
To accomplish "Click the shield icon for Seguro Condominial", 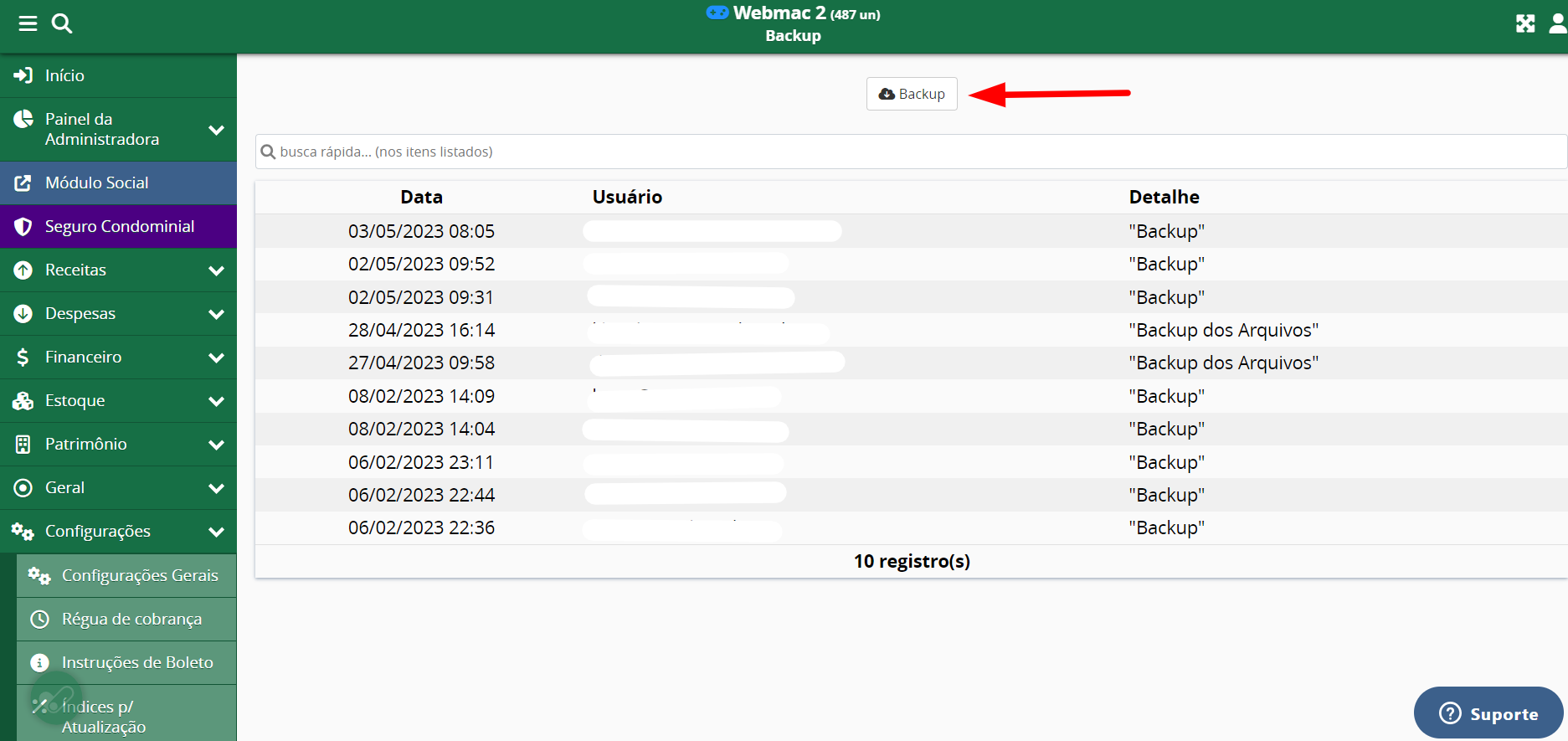I will 23,227.
